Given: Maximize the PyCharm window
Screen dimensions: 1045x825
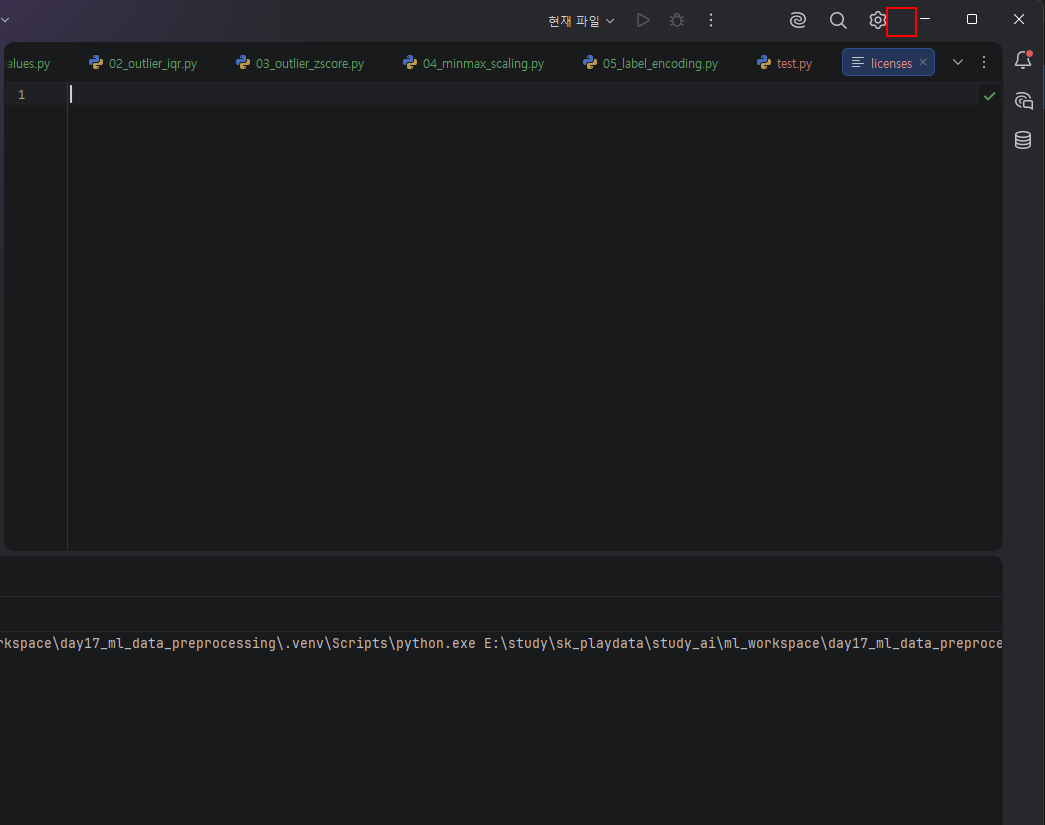Looking at the screenshot, I should [x=972, y=19].
